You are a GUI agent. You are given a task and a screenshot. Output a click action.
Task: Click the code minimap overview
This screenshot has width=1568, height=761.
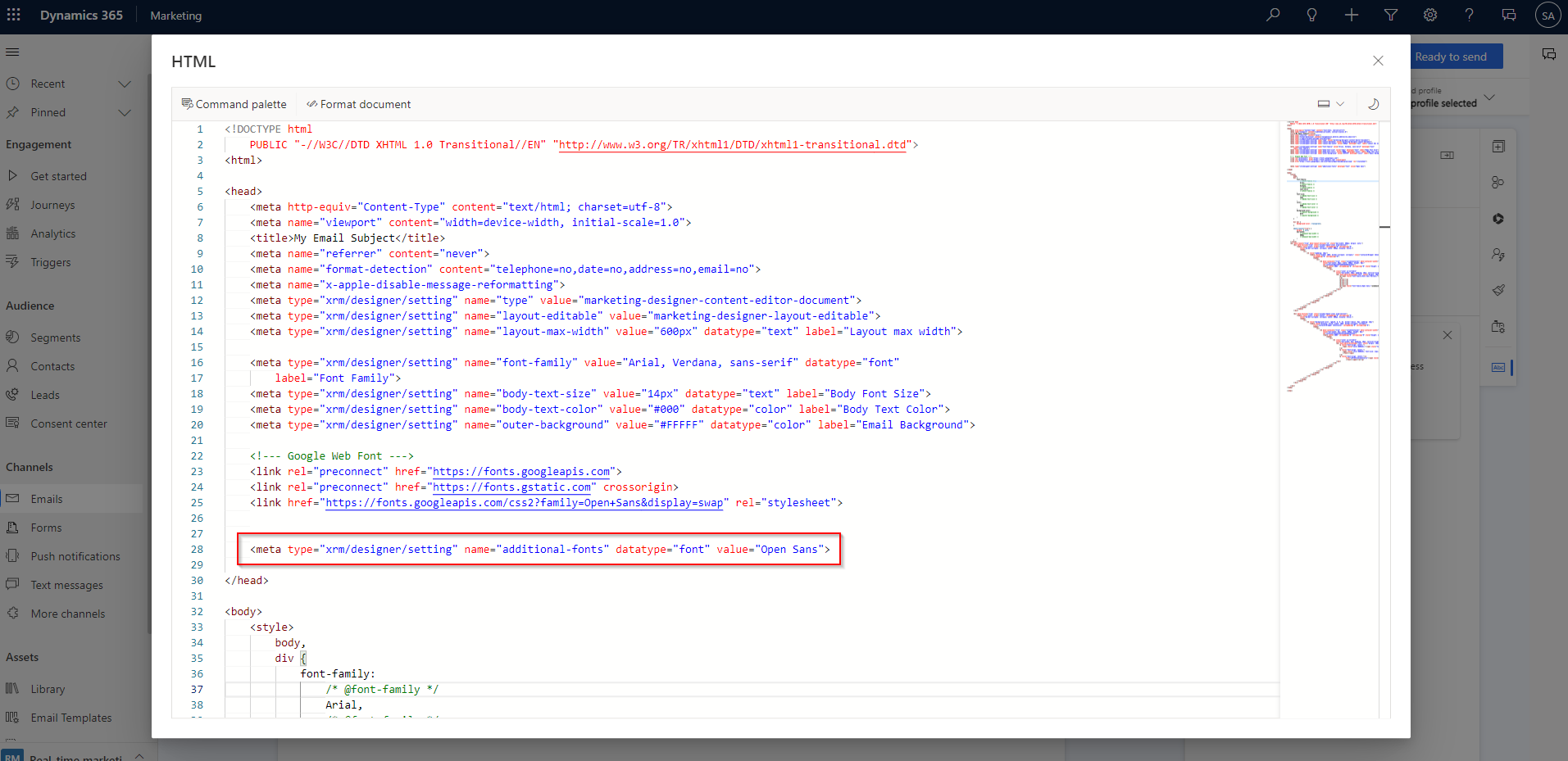(1333, 256)
